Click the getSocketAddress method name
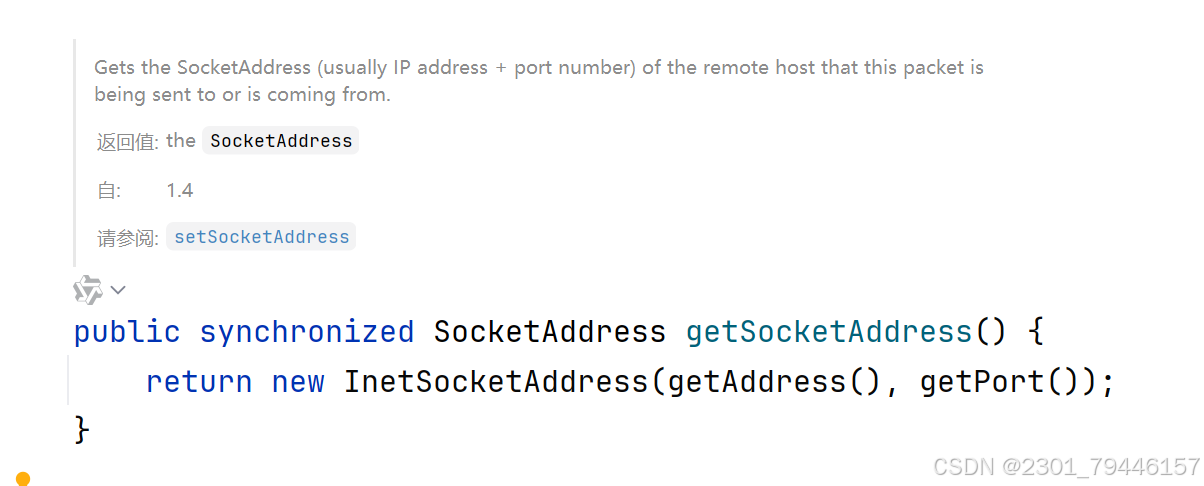This screenshot has width=1204, height=486. 829,331
